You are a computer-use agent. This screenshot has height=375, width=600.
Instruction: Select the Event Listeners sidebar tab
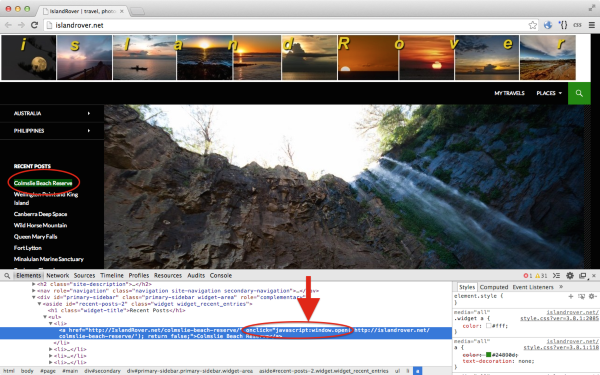533,287
